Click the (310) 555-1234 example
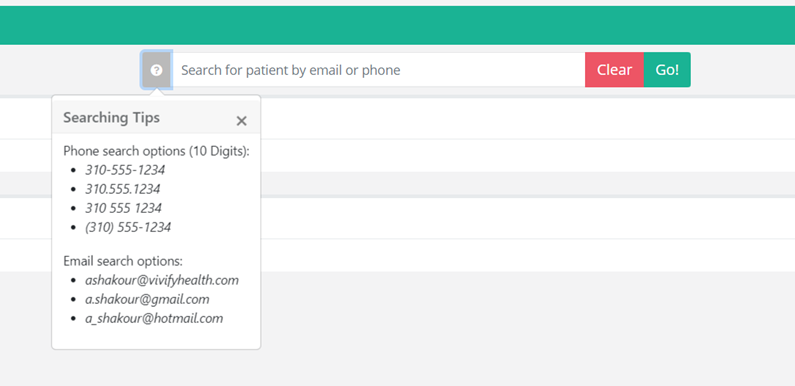795x386 pixels. 128,227
